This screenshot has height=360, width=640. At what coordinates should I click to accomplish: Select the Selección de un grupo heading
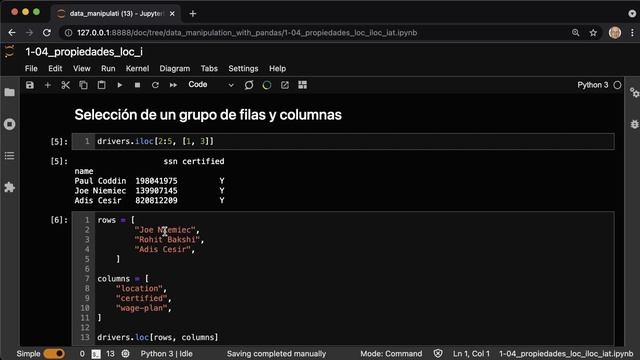click(208, 115)
